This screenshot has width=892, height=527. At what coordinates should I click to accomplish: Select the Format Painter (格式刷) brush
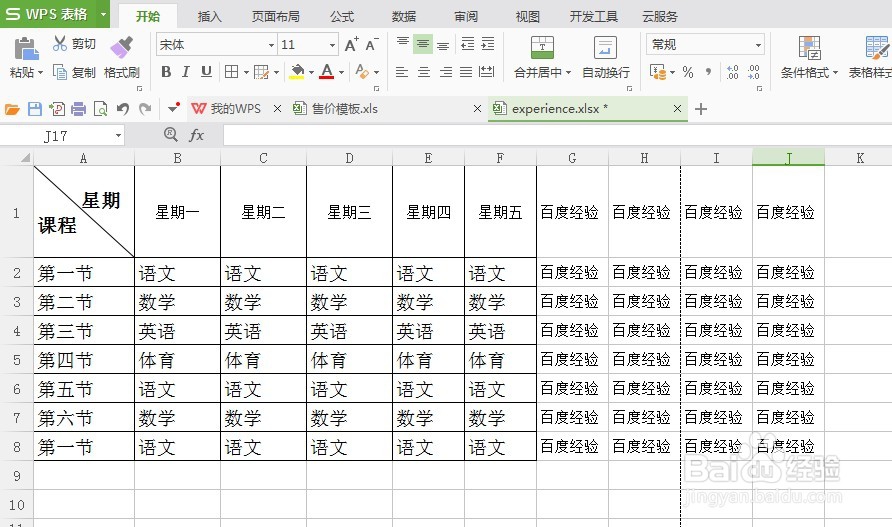point(121,57)
